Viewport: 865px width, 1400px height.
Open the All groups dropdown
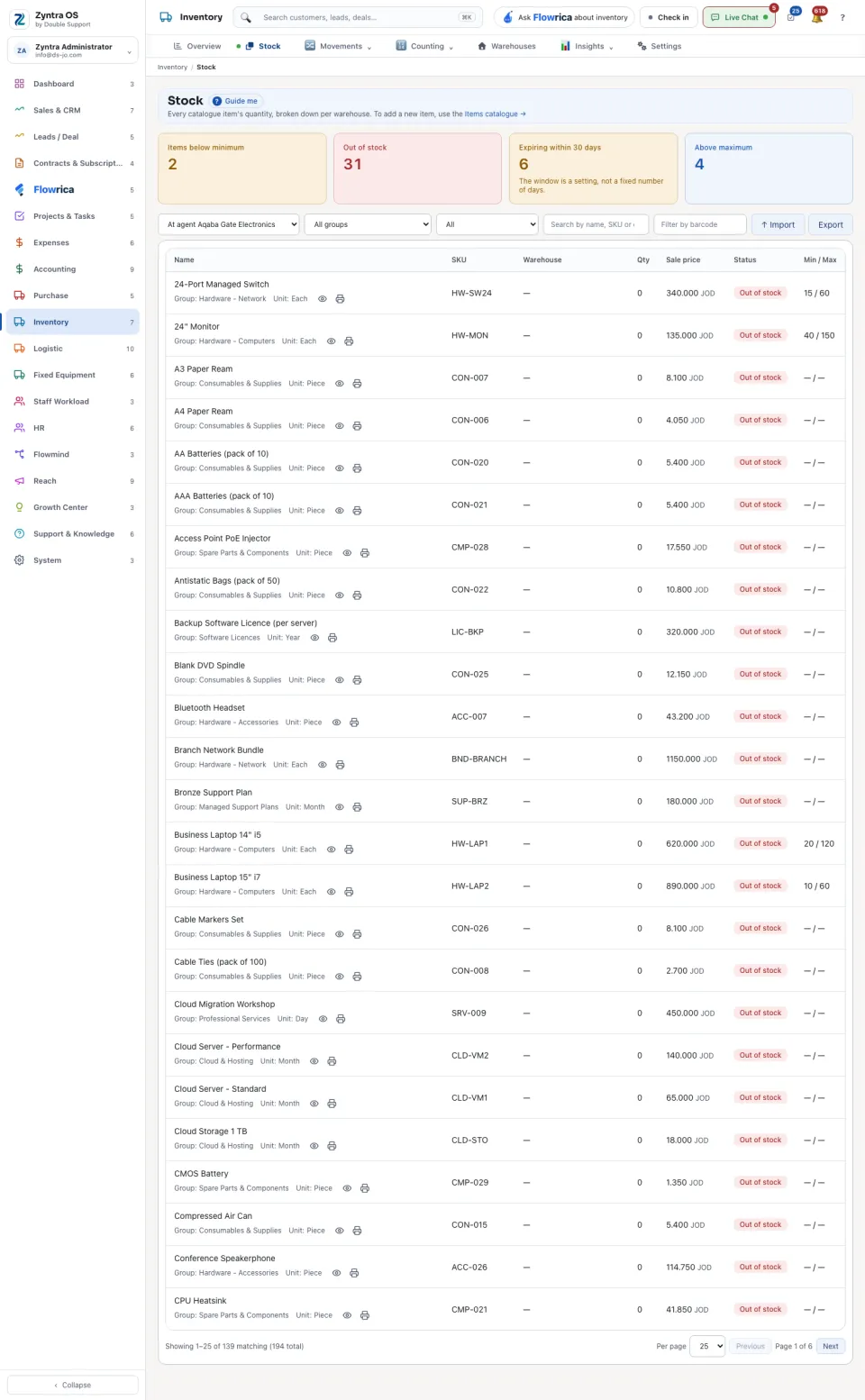coord(368,224)
